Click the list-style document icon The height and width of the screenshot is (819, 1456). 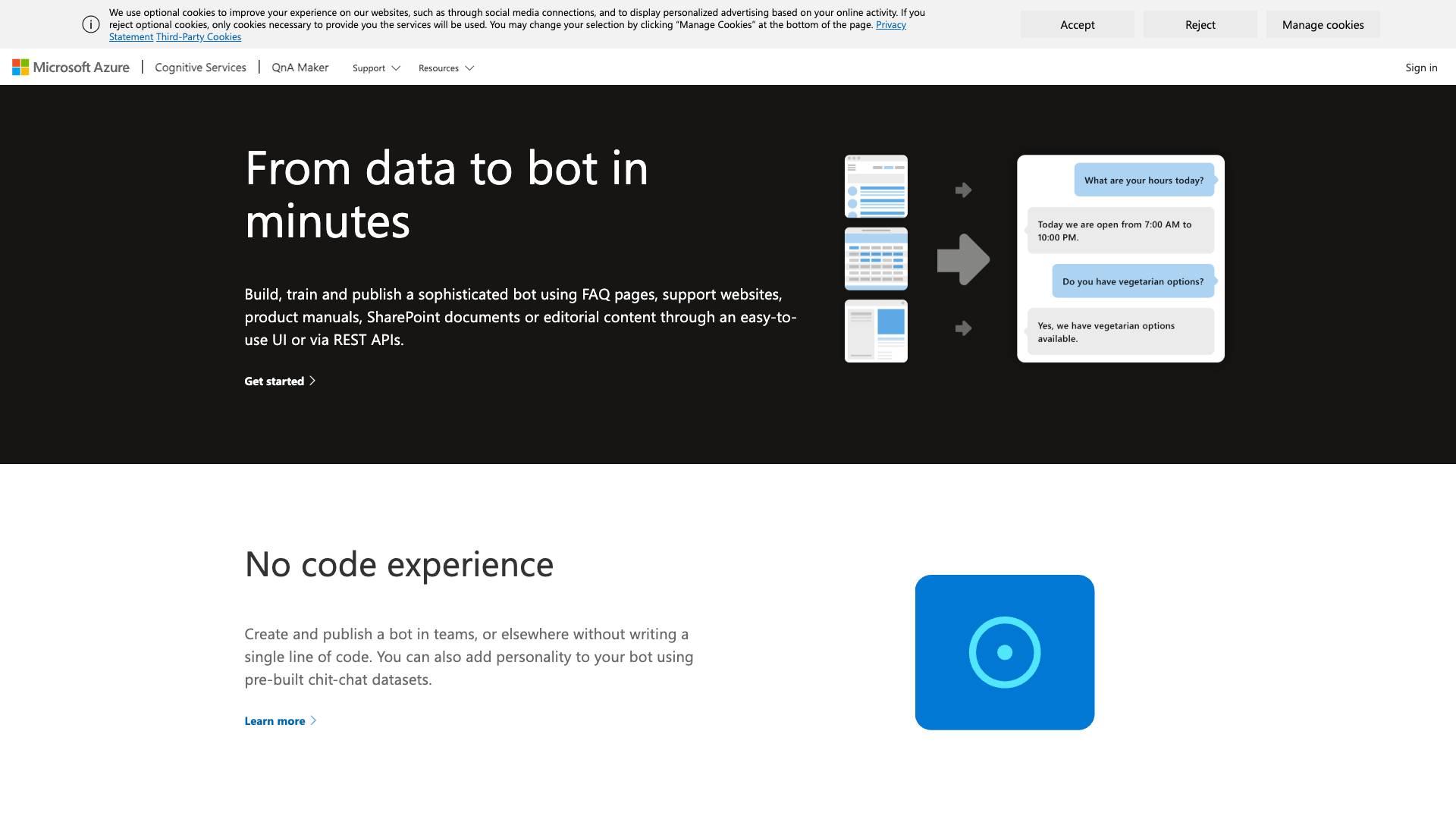tap(876, 187)
